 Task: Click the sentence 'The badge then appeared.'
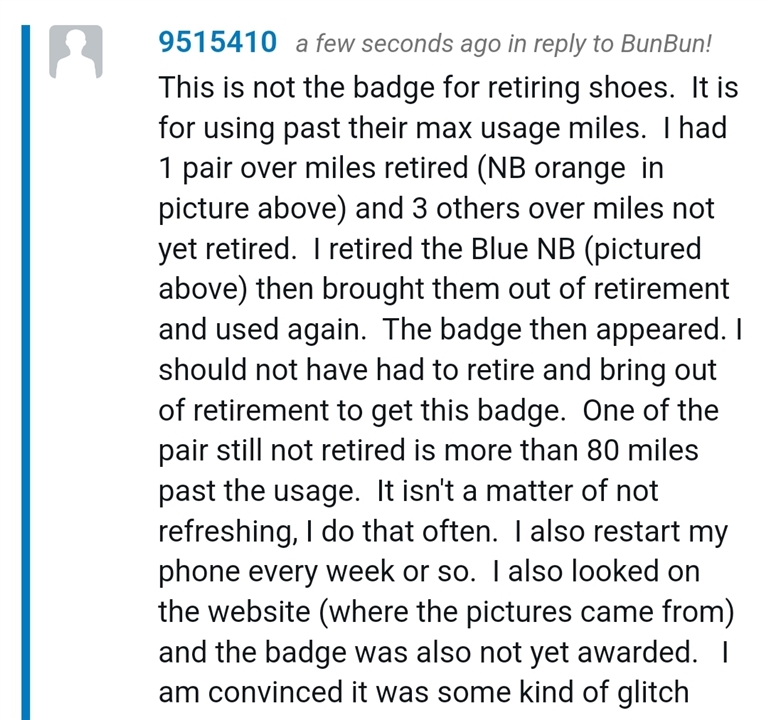(x=554, y=329)
